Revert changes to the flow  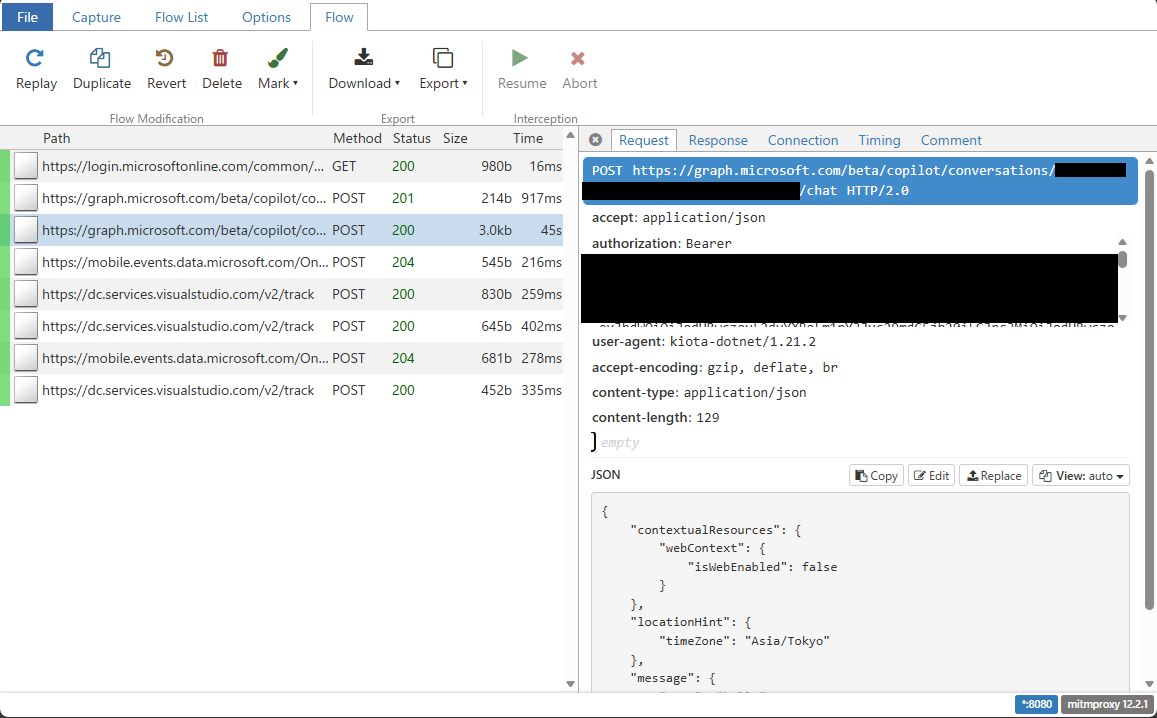[x=166, y=68]
